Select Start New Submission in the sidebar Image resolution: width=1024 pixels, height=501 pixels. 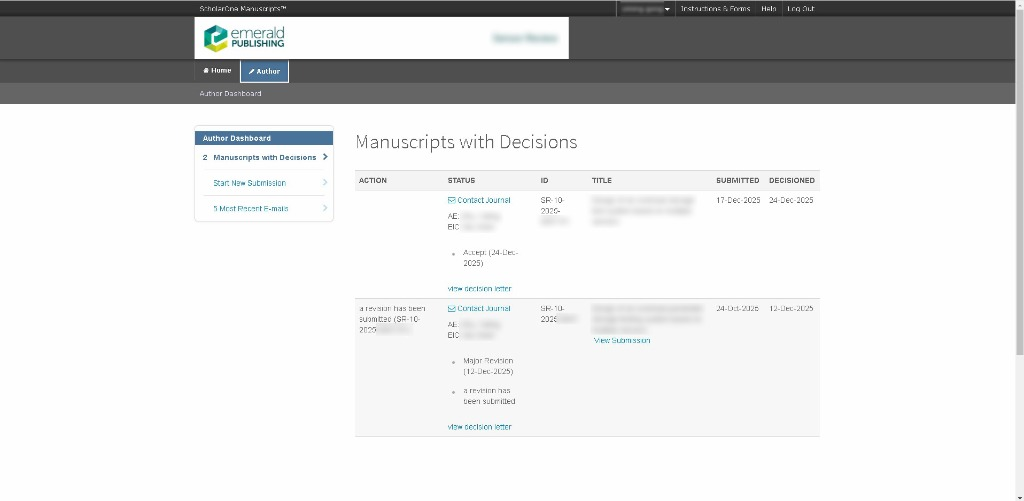[249, 183]
